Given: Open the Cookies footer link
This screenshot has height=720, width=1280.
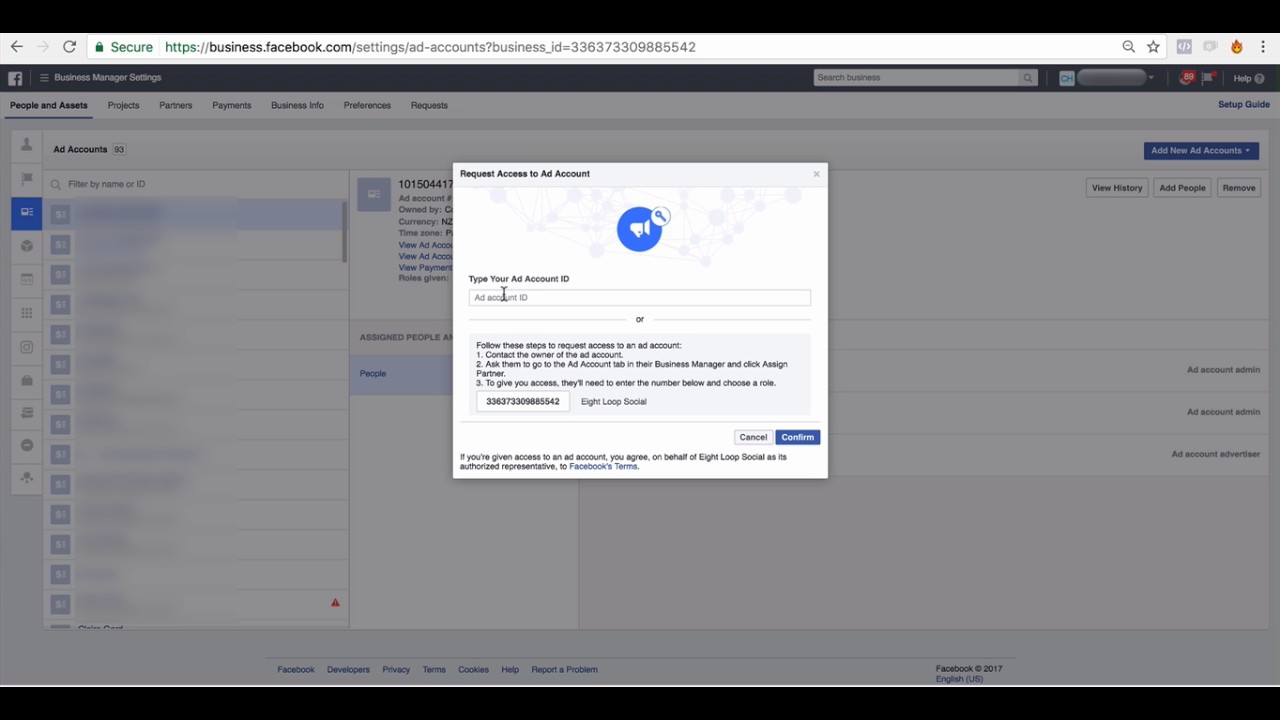Looking at the screenshot, I should (x=473, y=670).
